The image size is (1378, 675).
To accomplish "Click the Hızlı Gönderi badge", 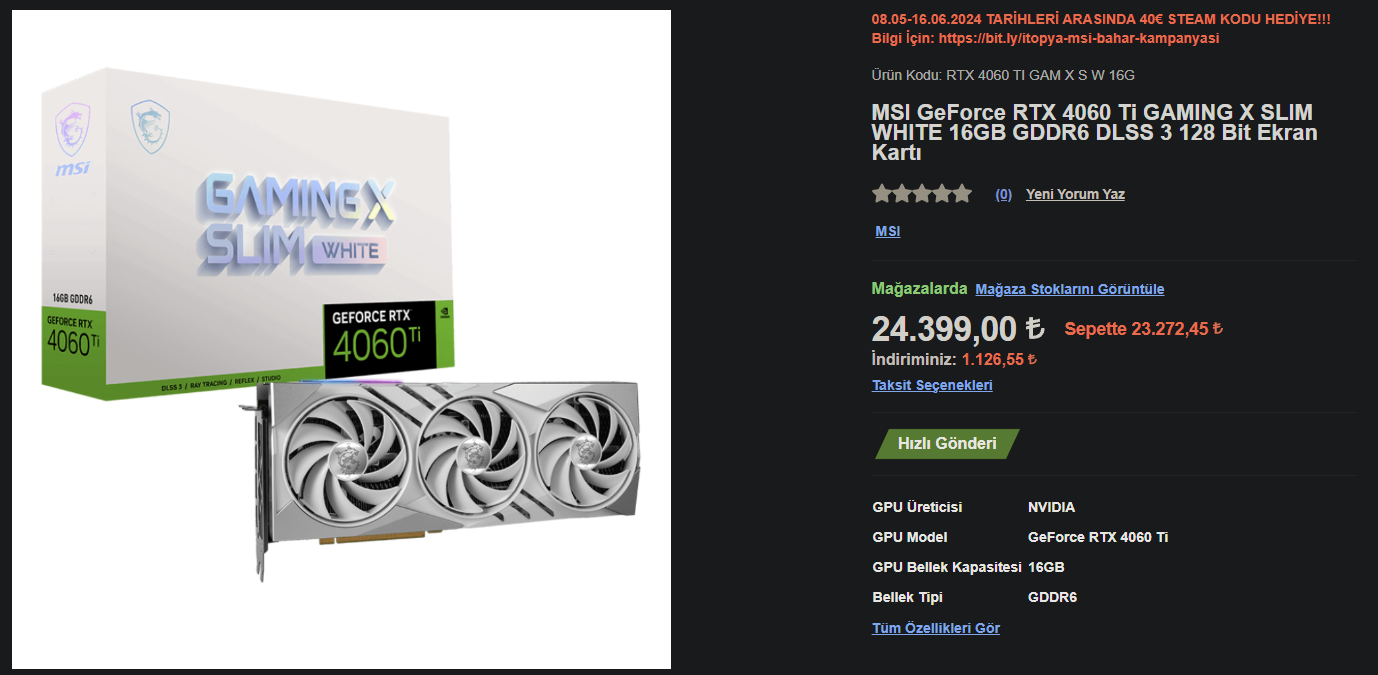I will pos(947,444).
